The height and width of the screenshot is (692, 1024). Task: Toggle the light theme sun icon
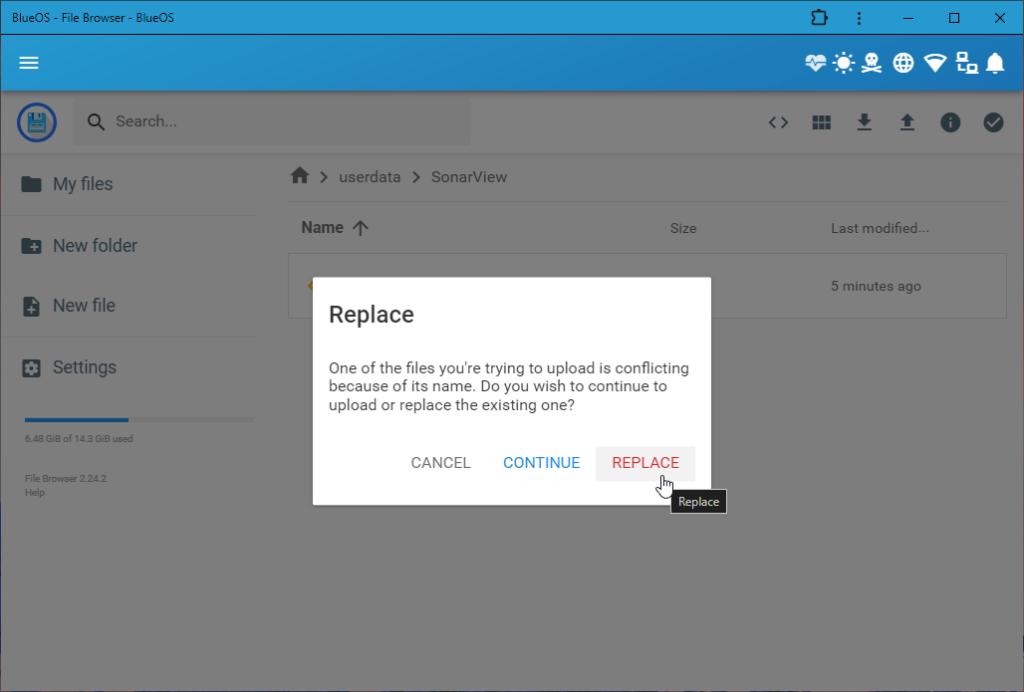843,62
